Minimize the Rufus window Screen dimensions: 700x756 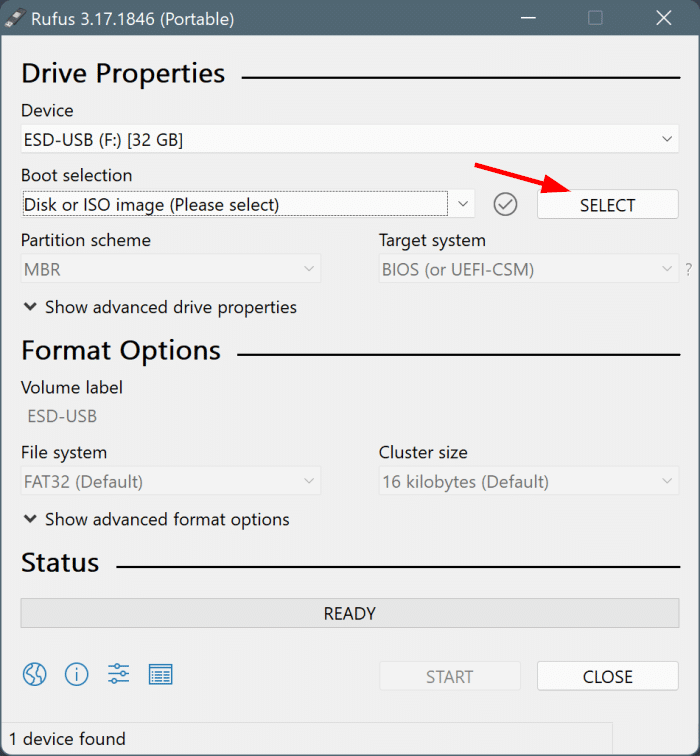coord(528,18)
